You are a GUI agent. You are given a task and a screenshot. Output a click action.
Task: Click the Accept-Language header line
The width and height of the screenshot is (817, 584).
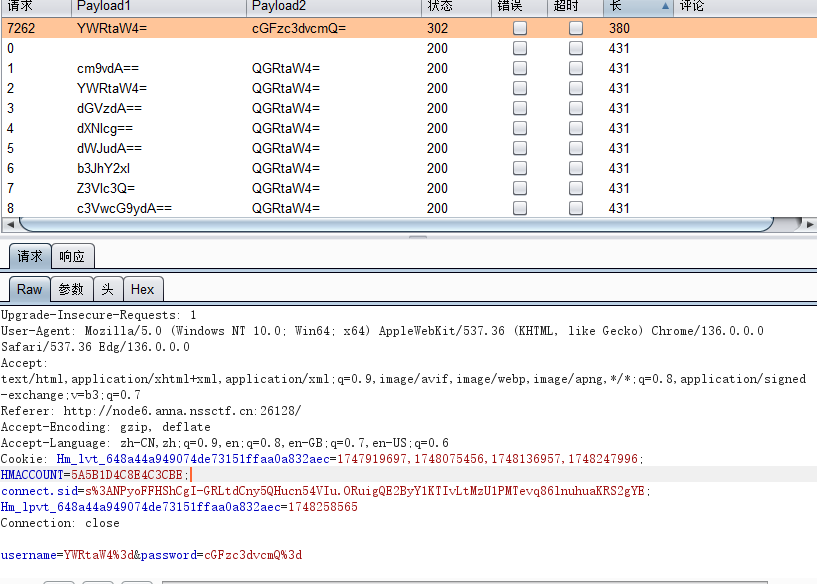(225, 443)
